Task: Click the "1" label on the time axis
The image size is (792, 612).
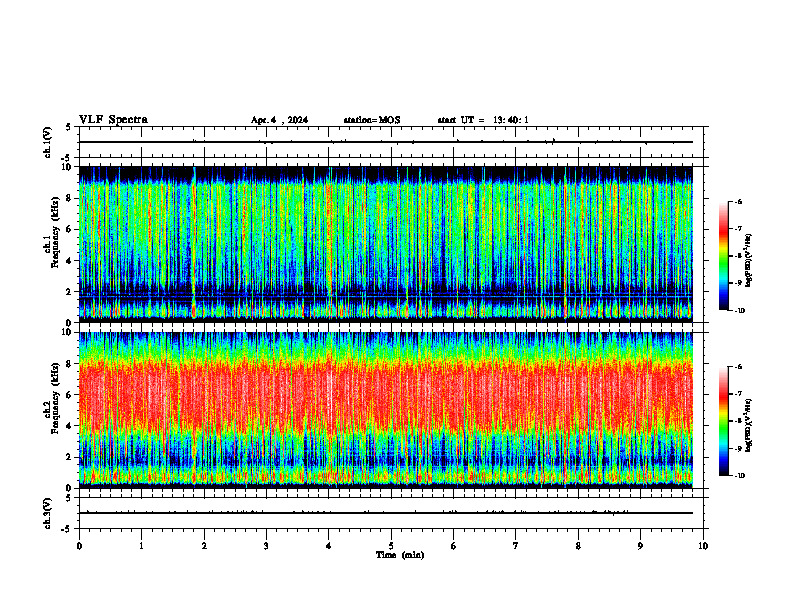Action: (x=141, y=546)
